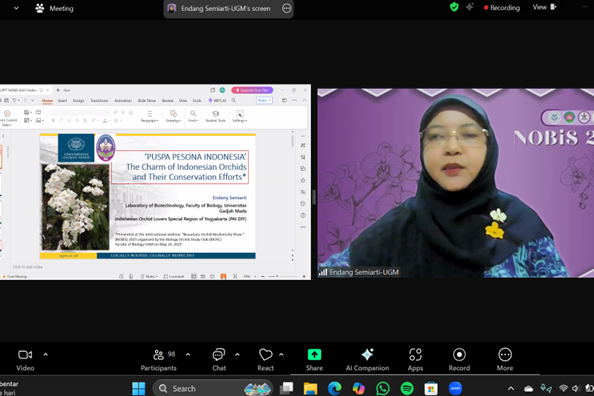Screen dimensions: 594x396
Task: Toggle the Notes pane in WPS status bar
Action: [x=149, y=277]
